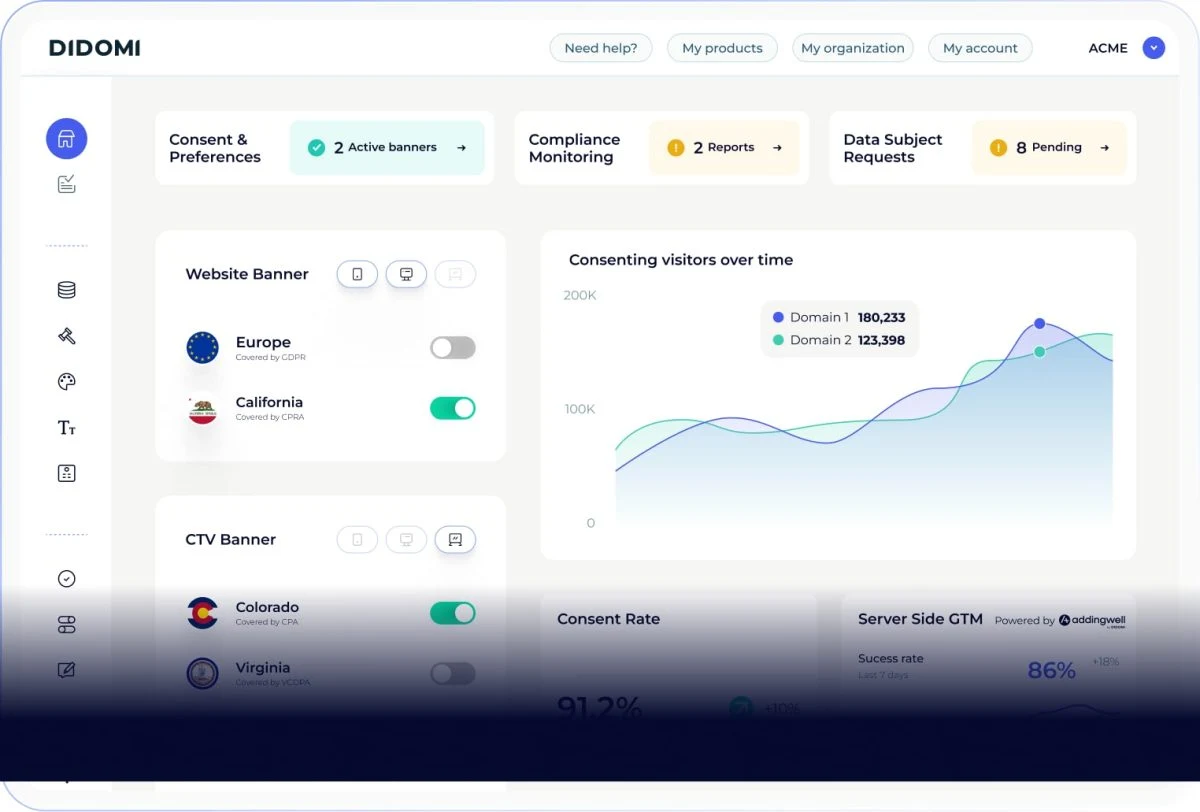1200x812 pixels.
Task: Select the gavel icon in sidebar
Action: click(66, 336)
